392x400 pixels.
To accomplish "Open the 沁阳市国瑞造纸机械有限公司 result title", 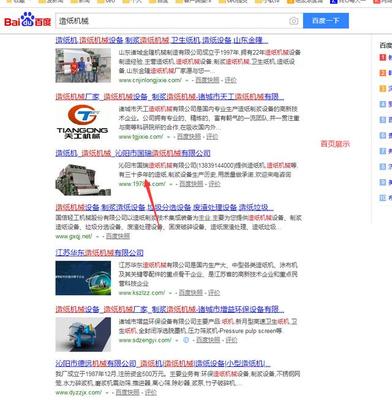I will click(133, 153).
